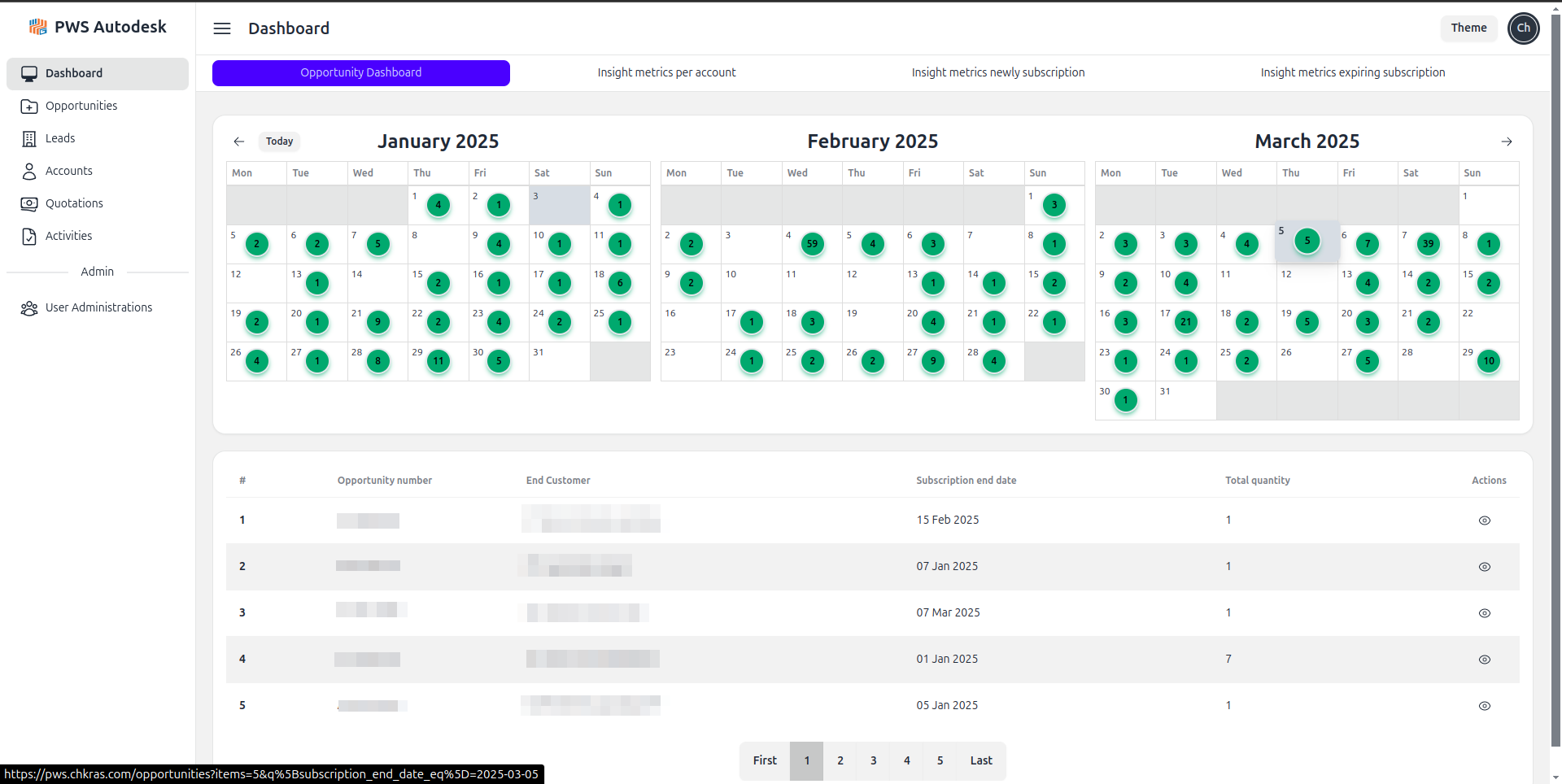Collapse the sidebar with the hamburger menu
Viewport: 1562px width, 784px height.
point(221,28)
